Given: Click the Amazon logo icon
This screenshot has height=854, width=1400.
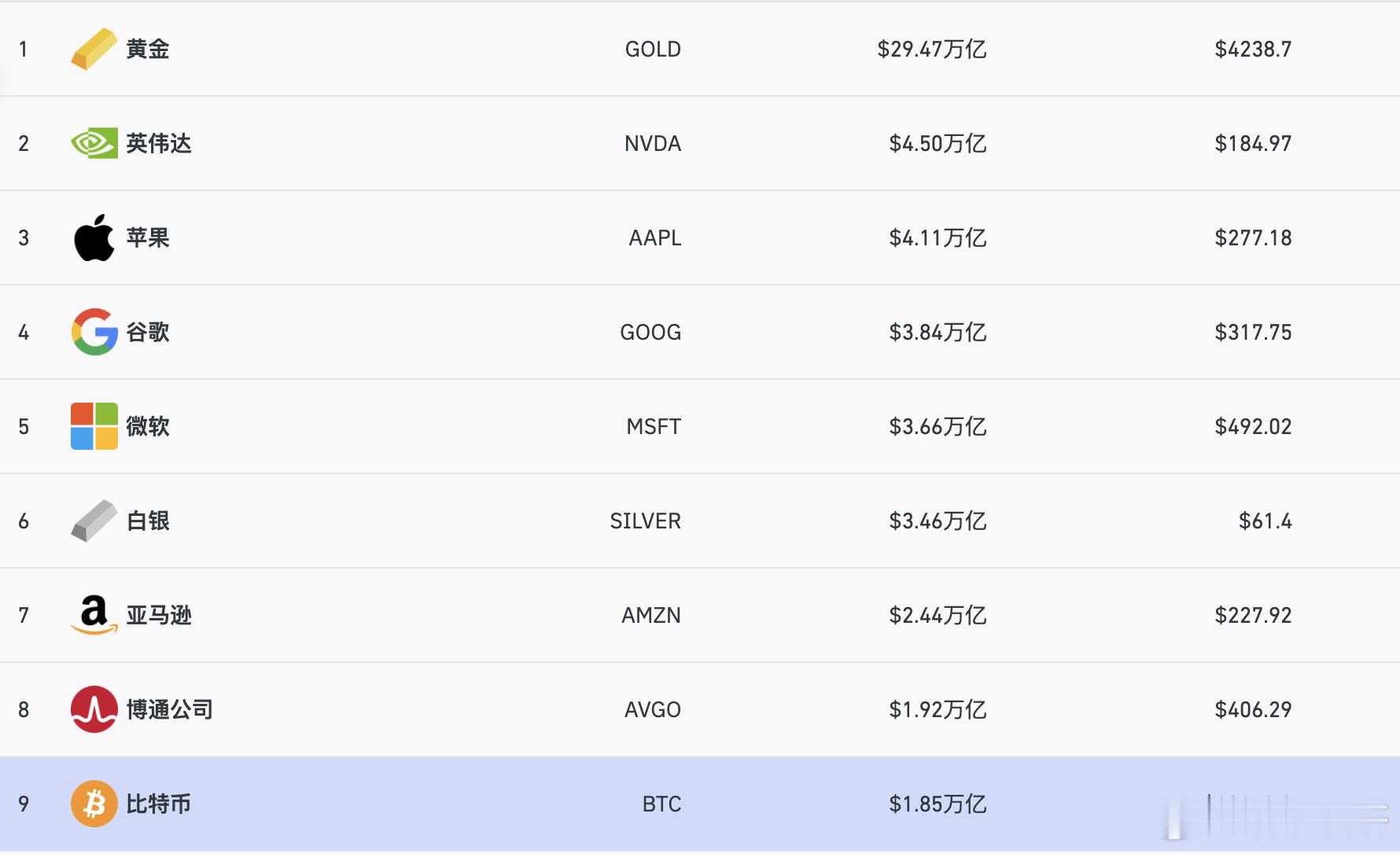Looking at the screenshot, I should tap(94, 615).
